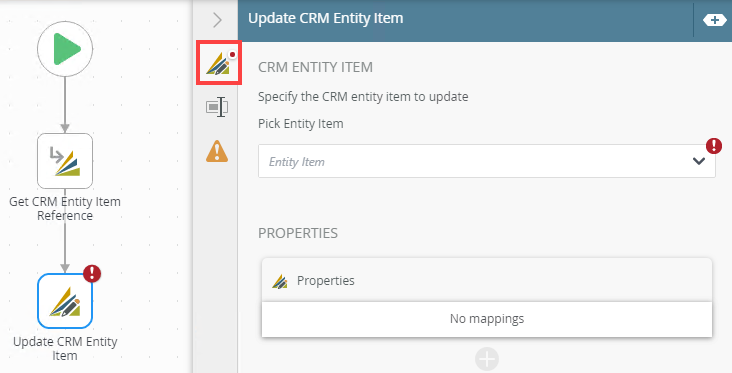Click the Properties mapping header row
Viewport: 732px width, 373px height.
click(487, 280)
